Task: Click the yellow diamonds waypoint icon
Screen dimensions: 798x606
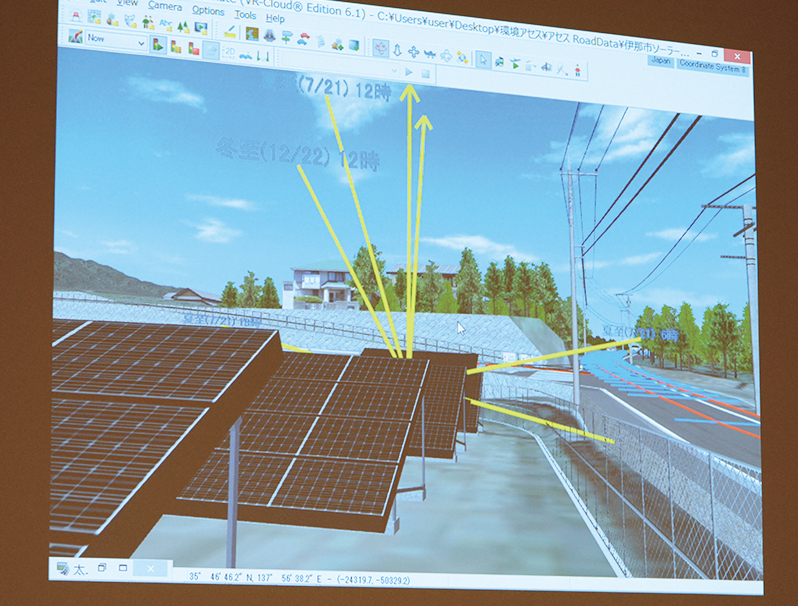Action: pos(463,57)
